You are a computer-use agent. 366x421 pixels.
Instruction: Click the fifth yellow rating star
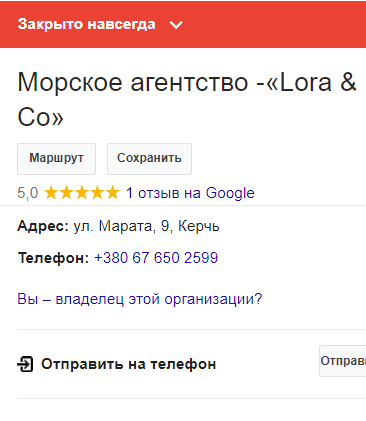[x=112, y=193]
